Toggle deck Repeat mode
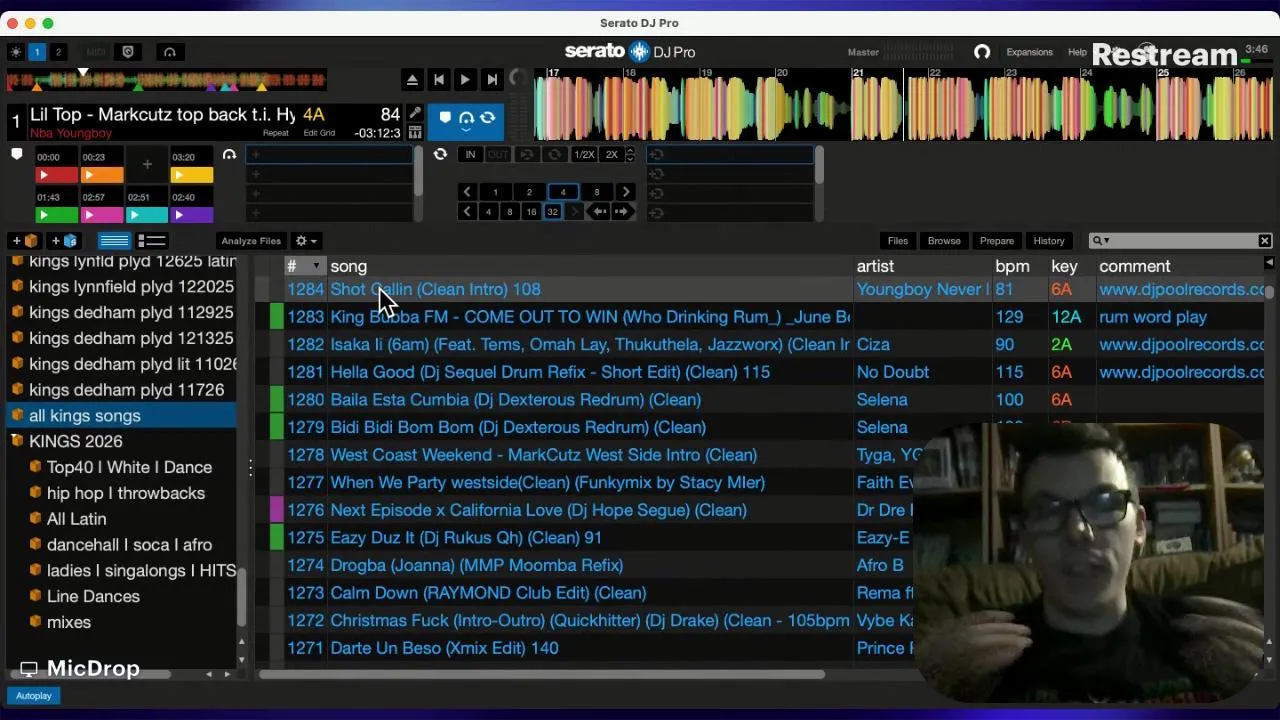Viewport: 1280px width, 720px height. coord(276,133)
